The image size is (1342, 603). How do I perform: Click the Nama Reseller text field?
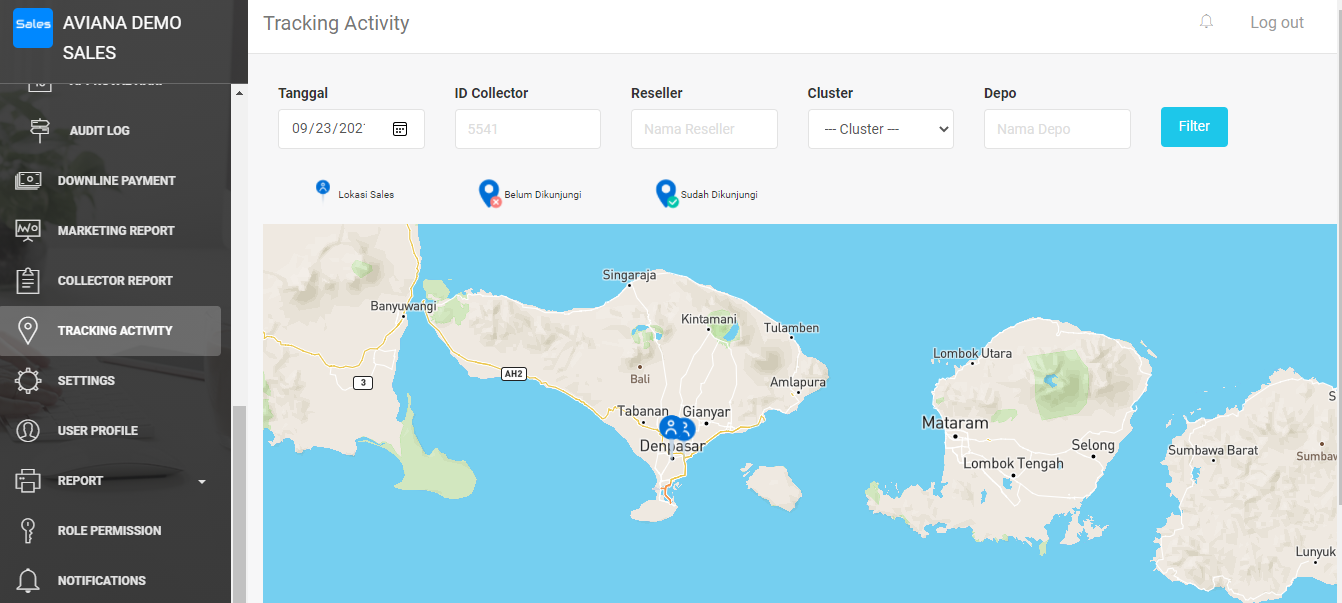704,129
